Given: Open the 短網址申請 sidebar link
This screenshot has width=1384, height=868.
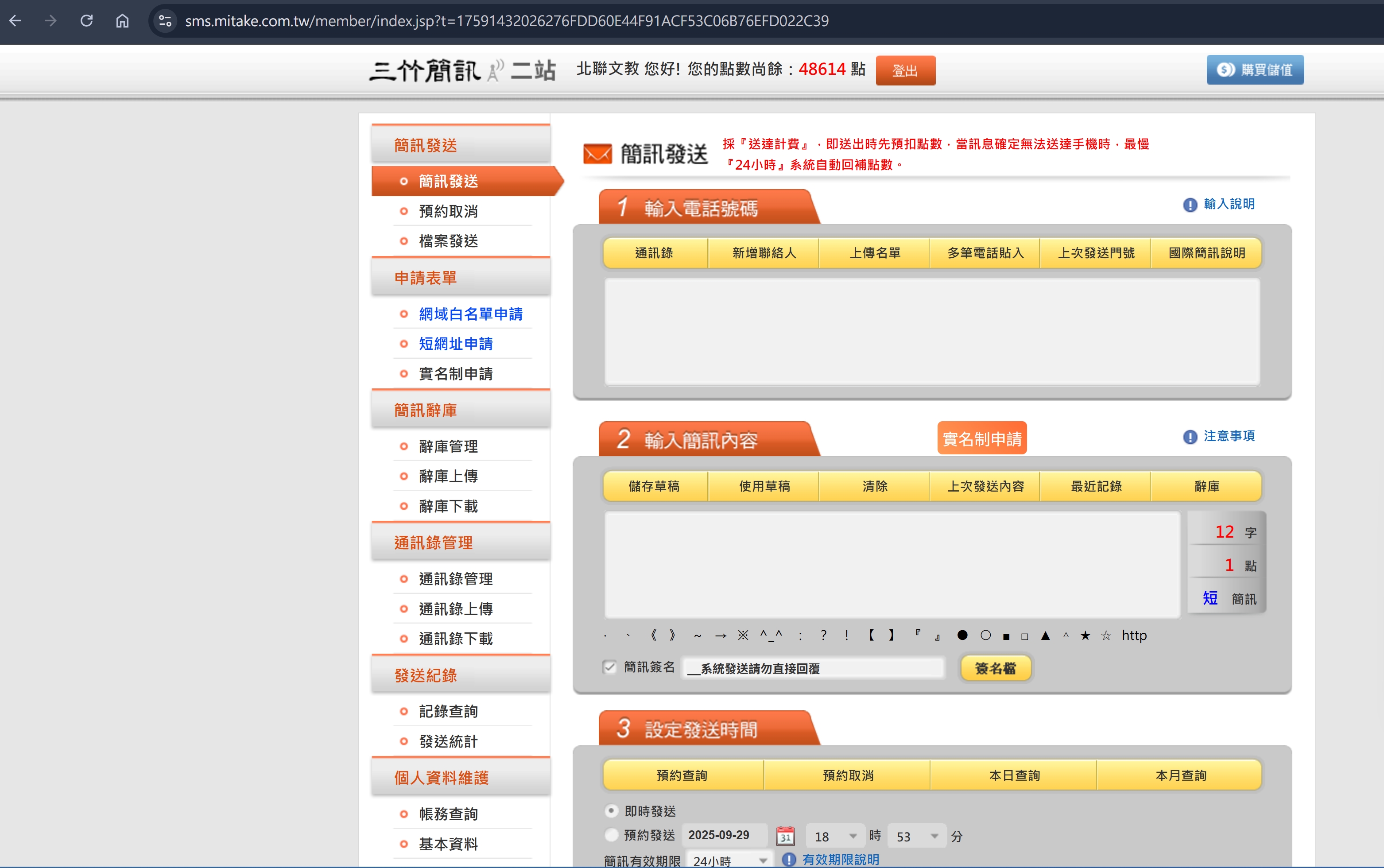Looking at the screenshot, I should coord(456,344).
